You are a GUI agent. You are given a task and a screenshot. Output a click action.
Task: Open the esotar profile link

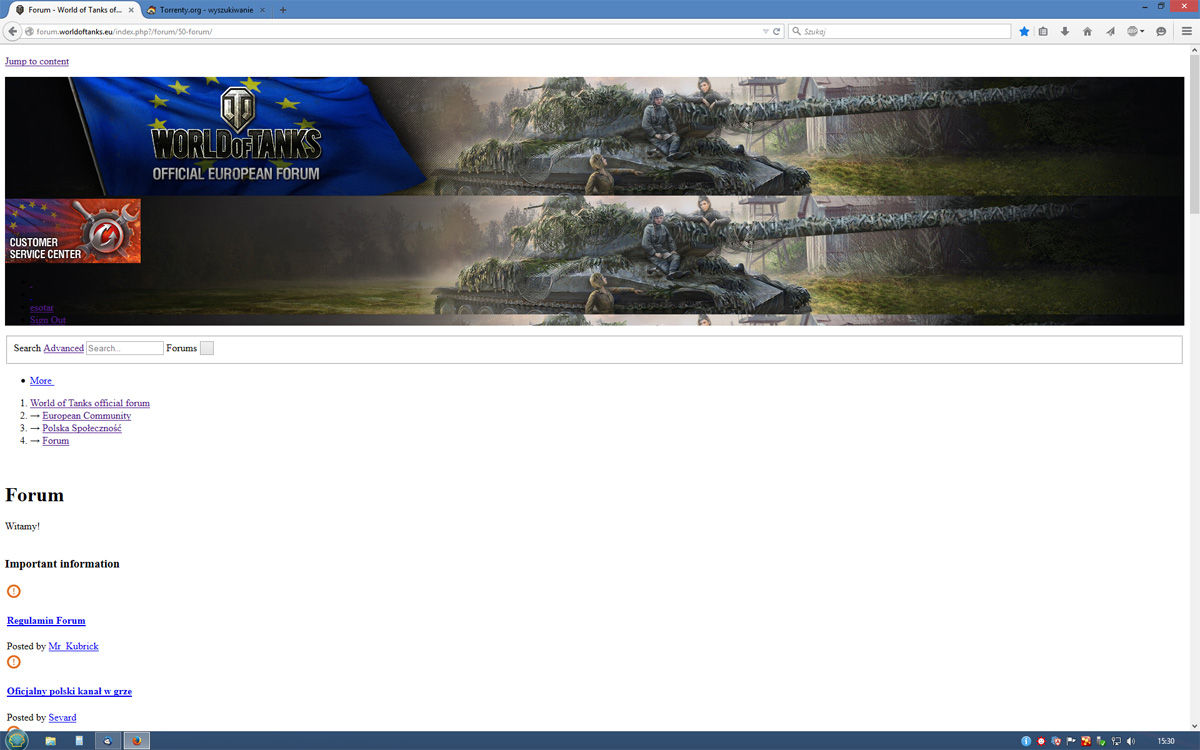click(x=42, y=308)
